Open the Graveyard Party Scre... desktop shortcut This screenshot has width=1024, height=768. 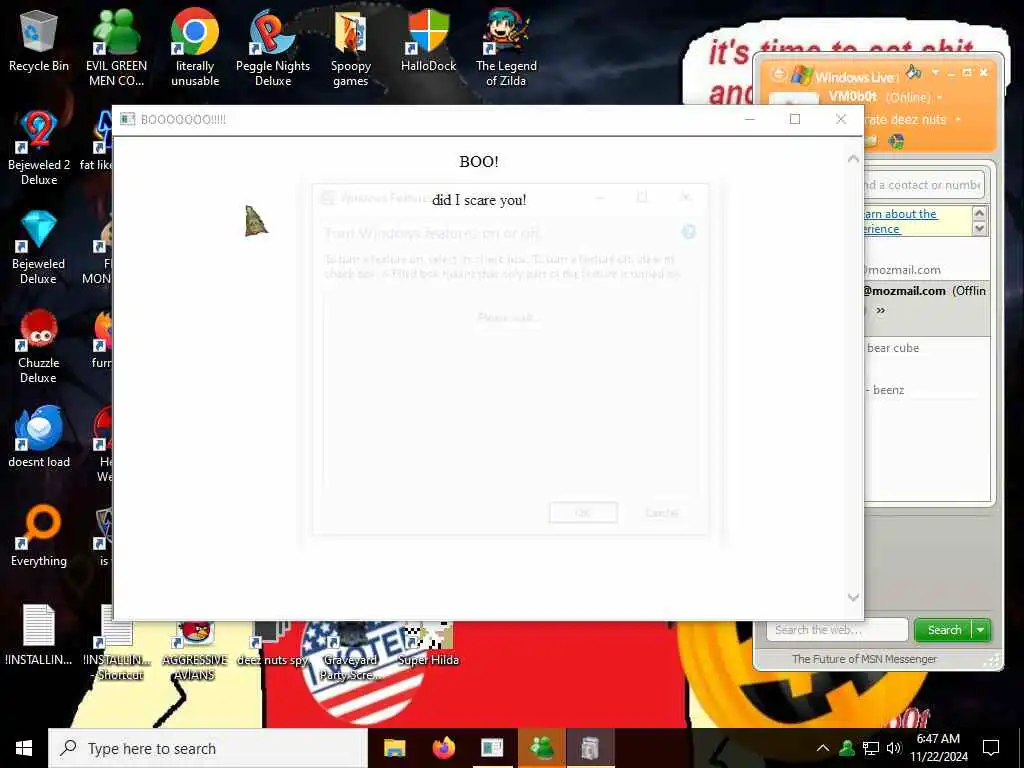point(351,650)
